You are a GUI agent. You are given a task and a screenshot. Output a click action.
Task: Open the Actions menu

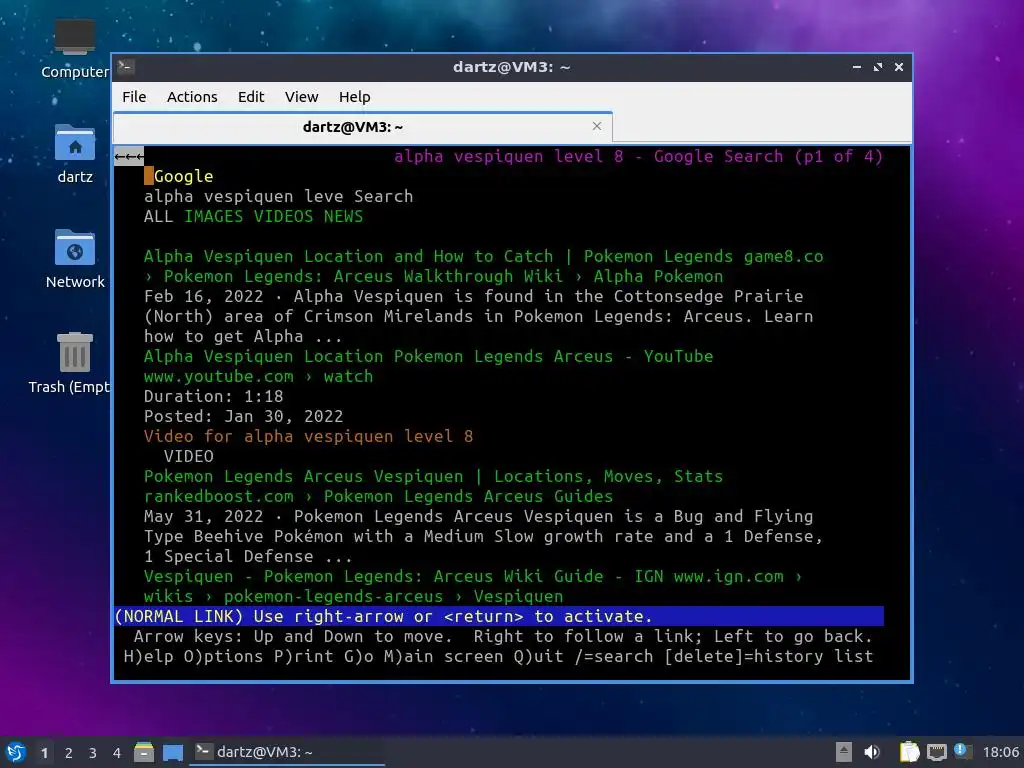(x=192, y=97)
